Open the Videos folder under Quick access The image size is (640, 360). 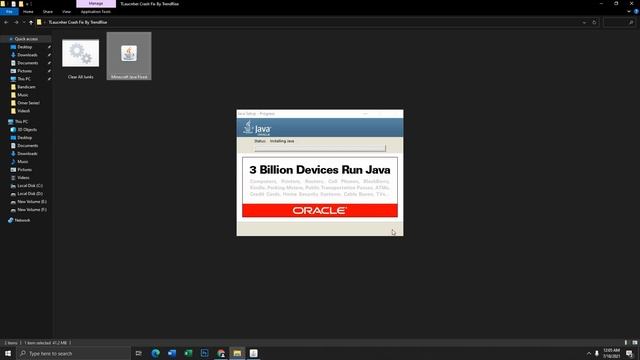tap(23, 111)
